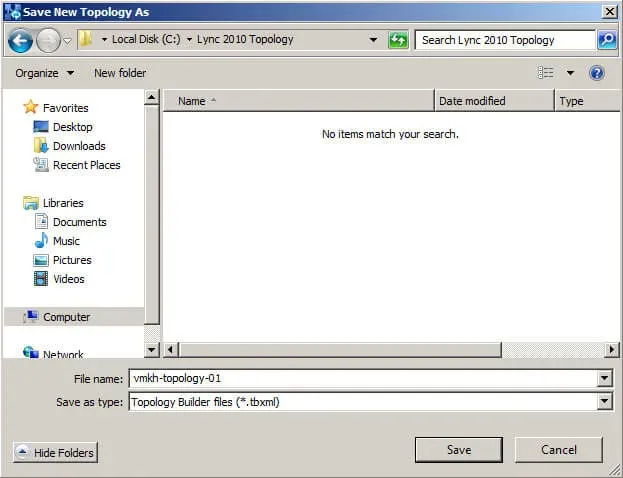The width and height of the screenshot is (623, 478).
Task: Close the Save New Topology As dialog
Action: pos(610,12)
